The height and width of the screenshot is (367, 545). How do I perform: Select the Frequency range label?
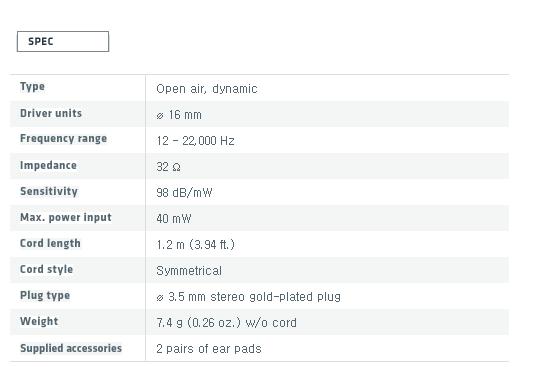[x=64, y=139]
